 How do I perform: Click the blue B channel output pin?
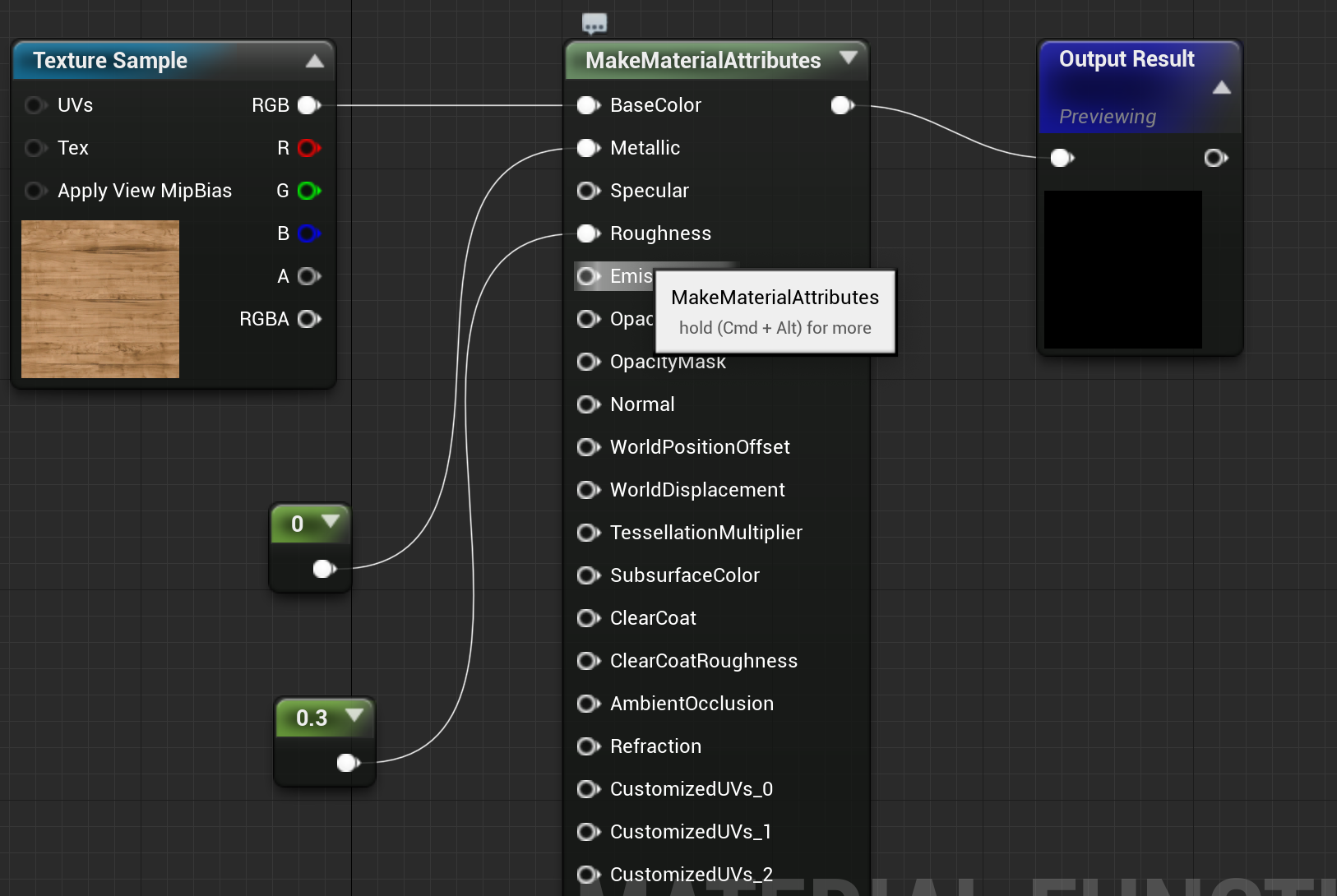point(308,233)
